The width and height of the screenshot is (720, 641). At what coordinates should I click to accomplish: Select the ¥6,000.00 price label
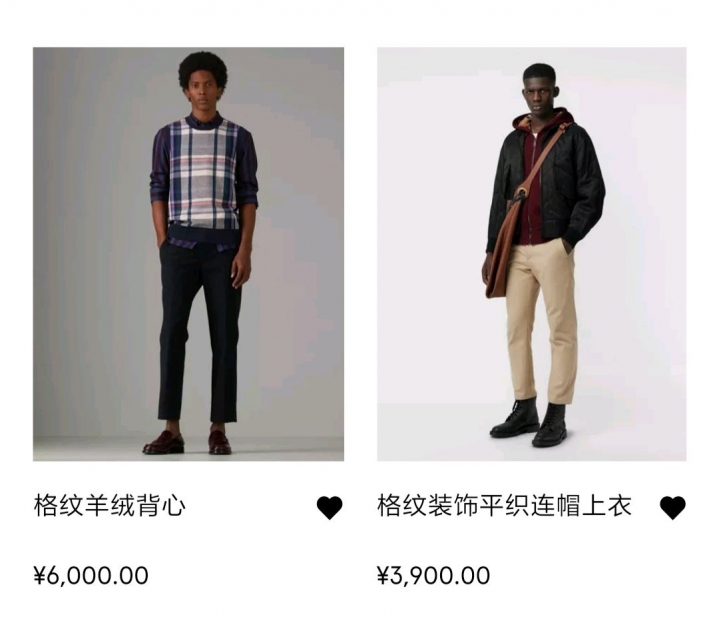point(91,576)
